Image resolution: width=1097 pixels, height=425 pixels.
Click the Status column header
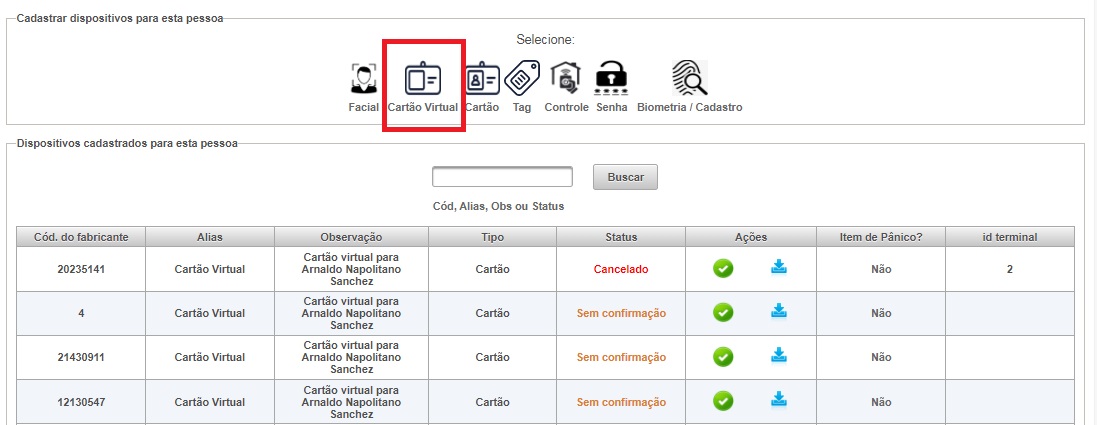click(x=621, y=237)
